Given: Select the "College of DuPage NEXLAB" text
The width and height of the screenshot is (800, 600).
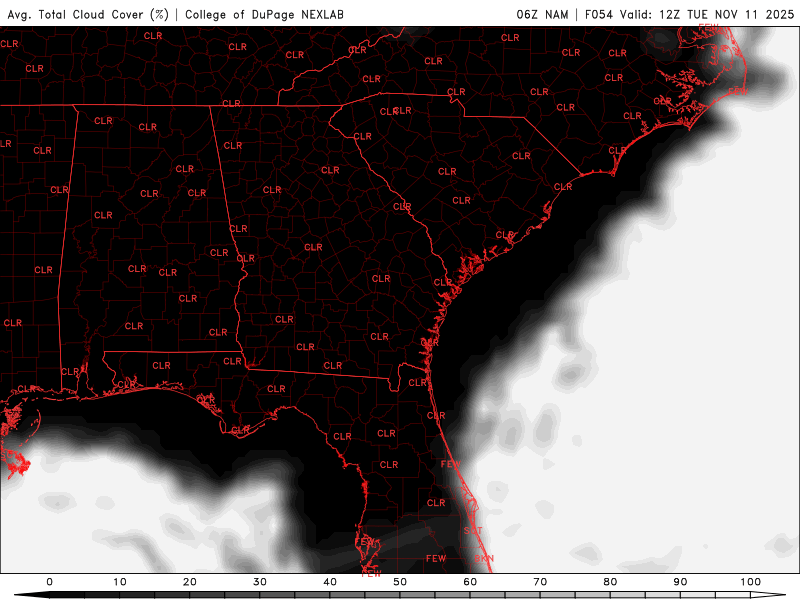Looking at the screenshot, I should click(264, 14).
